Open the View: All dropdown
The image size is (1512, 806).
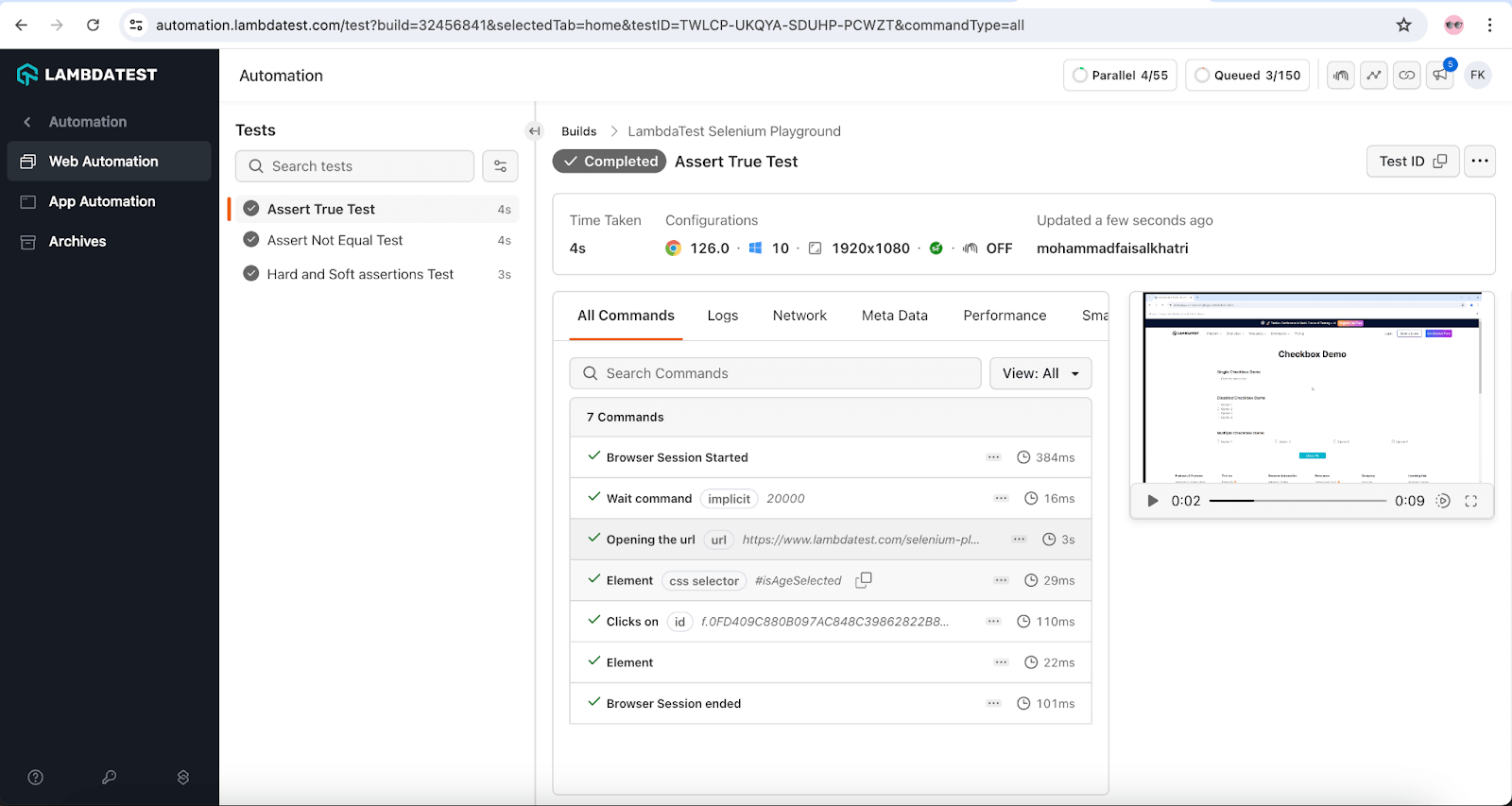pos(1040,373)
